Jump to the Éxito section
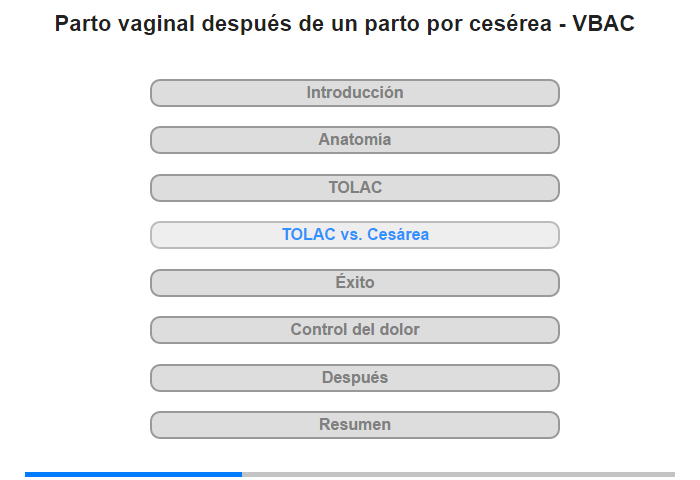The height and width of the screenshot is (480, 700). click(x=354, y=283)
